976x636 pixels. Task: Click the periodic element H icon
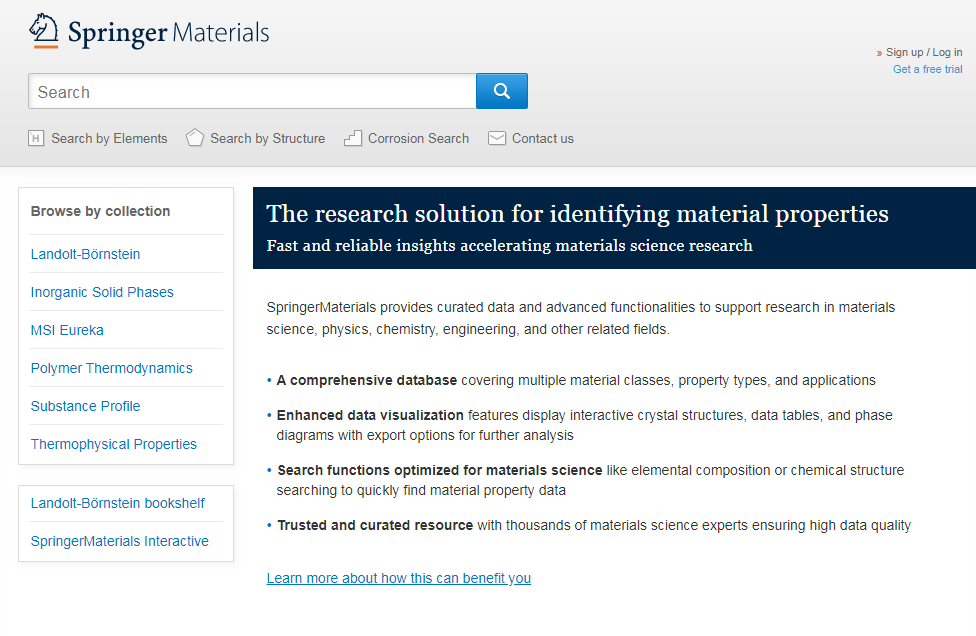[x=36, y=138]
